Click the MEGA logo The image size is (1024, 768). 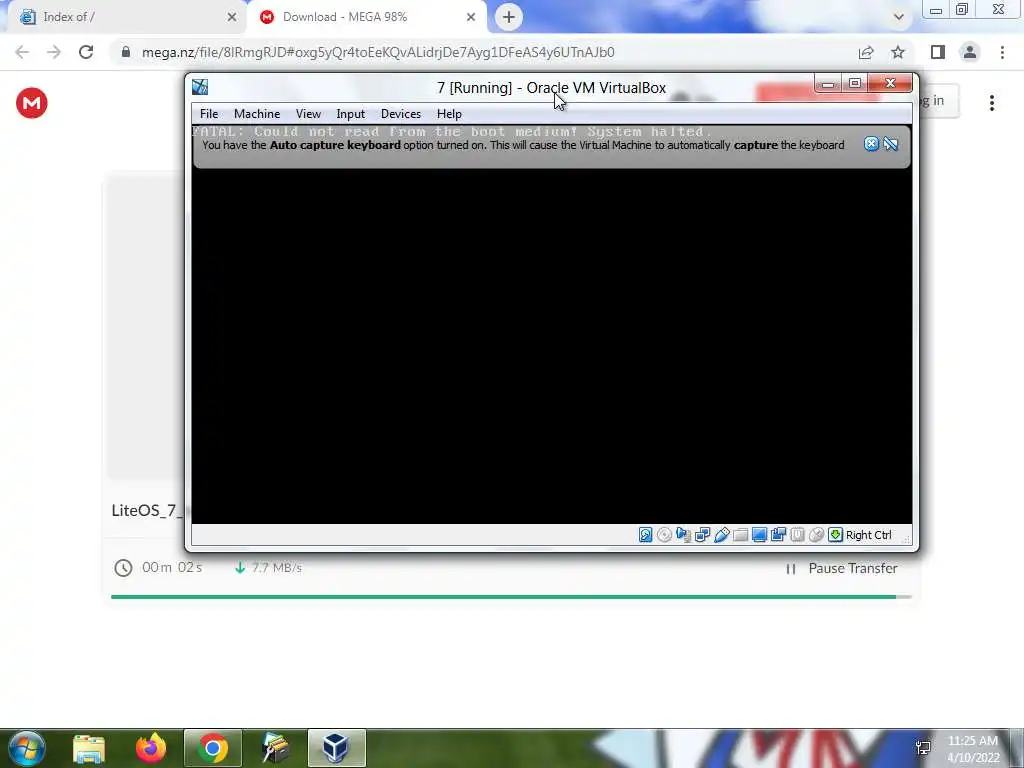pyautogui.click(x=32, y=103)
